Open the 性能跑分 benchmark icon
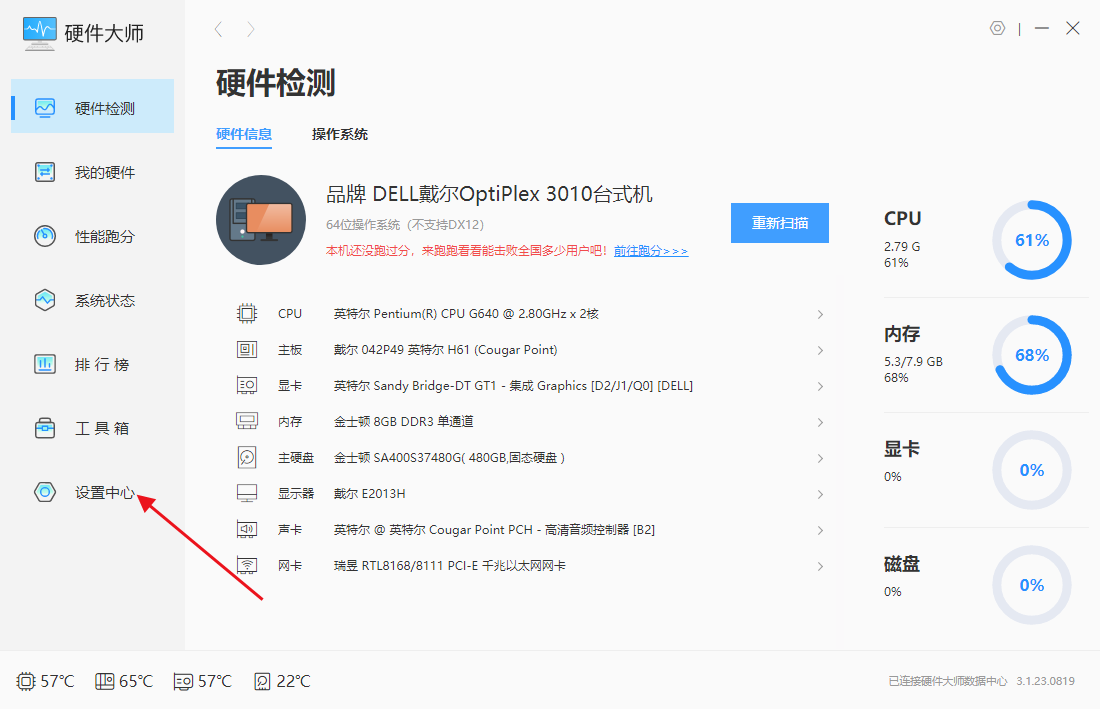Screen dimensions: 1100x709 click(45, 236)
